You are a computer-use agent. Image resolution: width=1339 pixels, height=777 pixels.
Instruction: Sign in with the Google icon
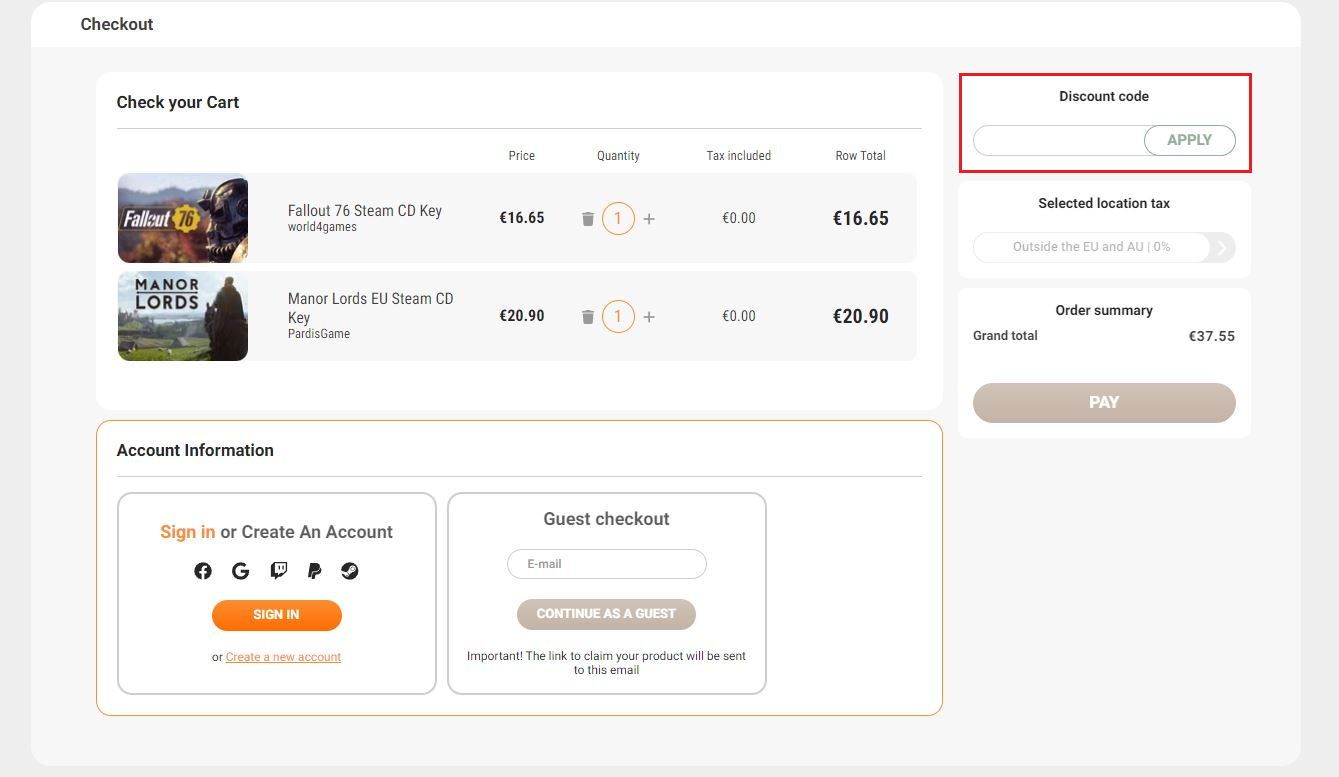(x=240, y=571)
